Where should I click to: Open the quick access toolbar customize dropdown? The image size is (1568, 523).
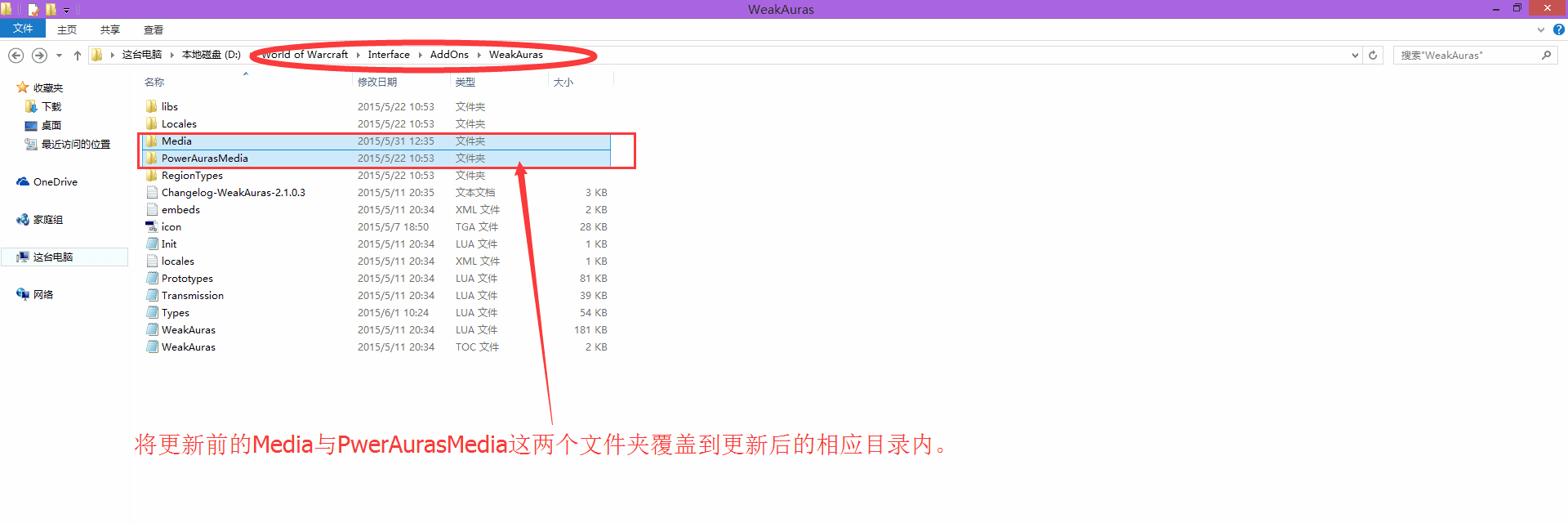(67, 11)
